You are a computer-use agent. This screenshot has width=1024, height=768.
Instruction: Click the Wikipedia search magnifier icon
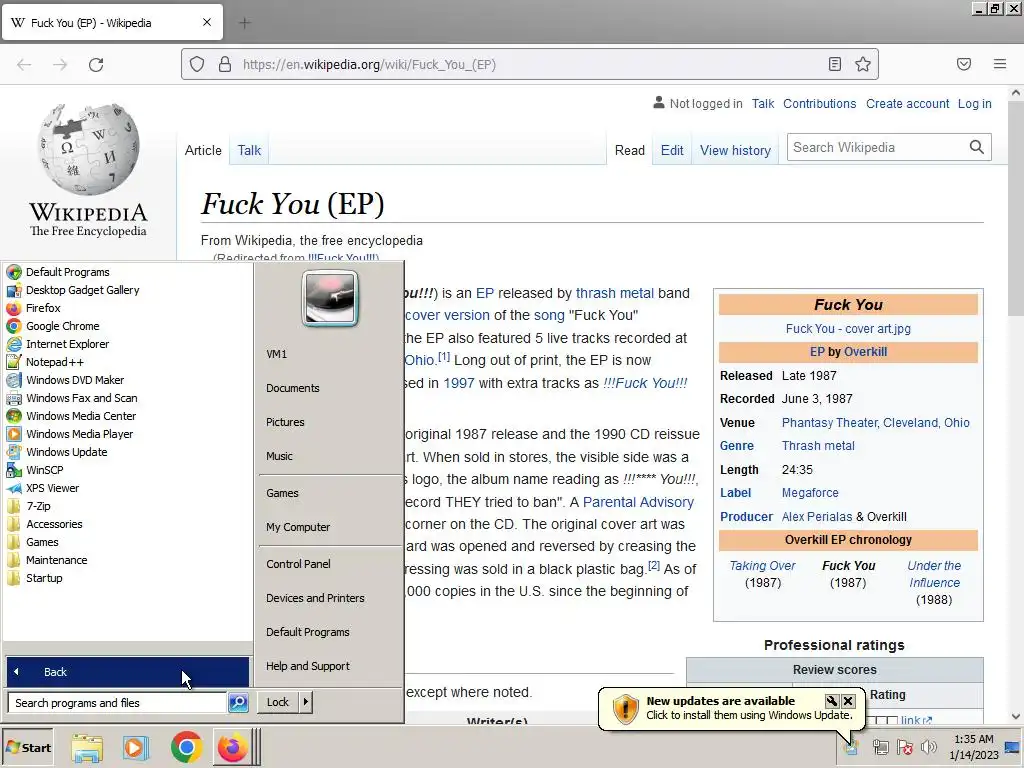tap(976, 147)
